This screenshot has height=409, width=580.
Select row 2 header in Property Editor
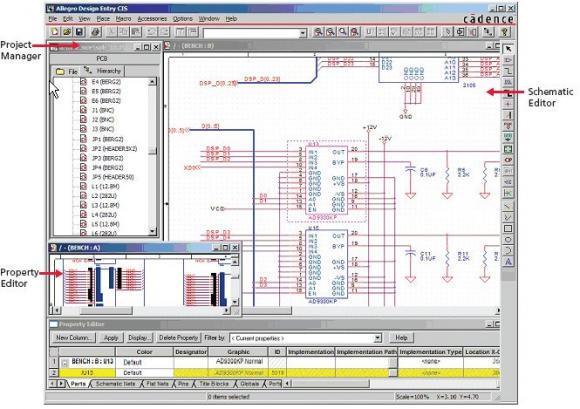pos(54,373)
